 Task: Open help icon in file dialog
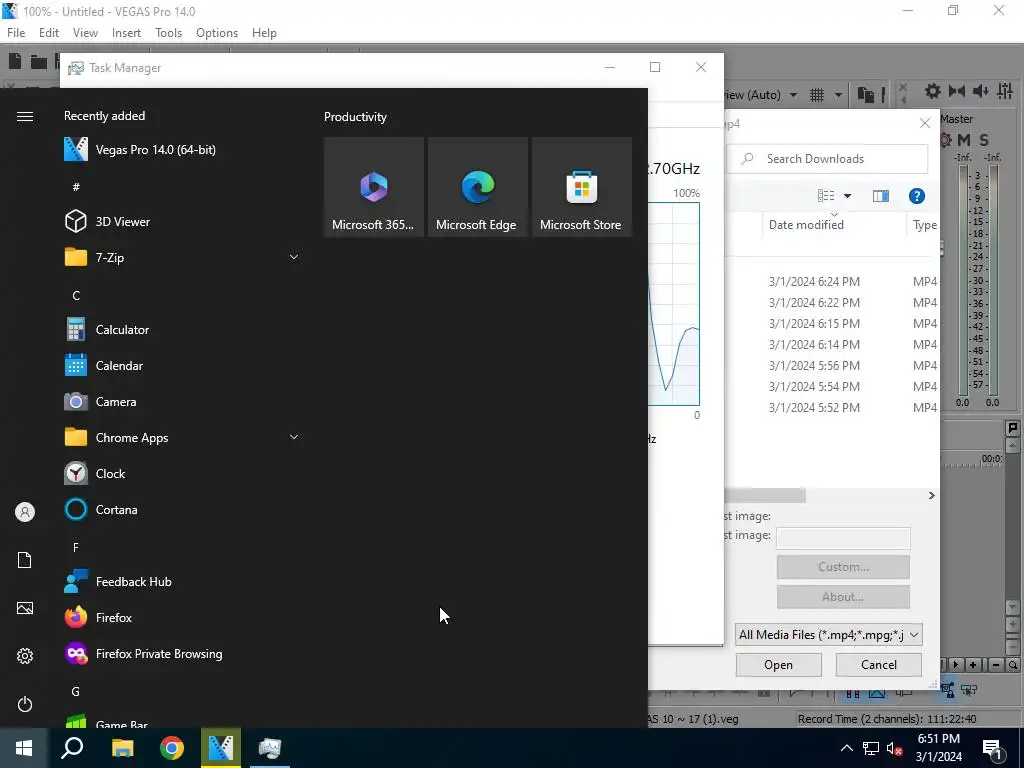[x=916, y=196]
